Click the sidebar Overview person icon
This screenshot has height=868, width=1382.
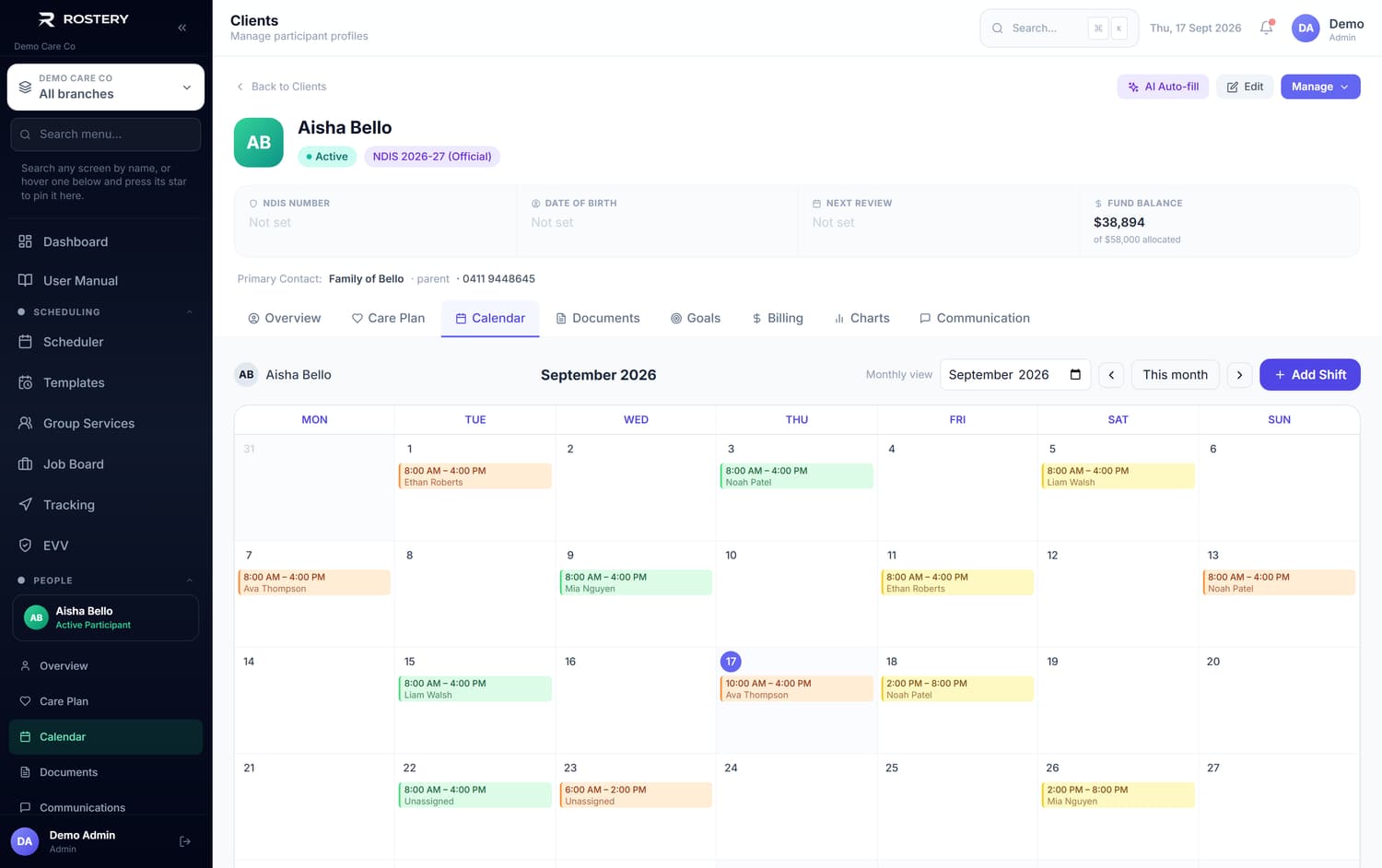click(x=25, y=665)
